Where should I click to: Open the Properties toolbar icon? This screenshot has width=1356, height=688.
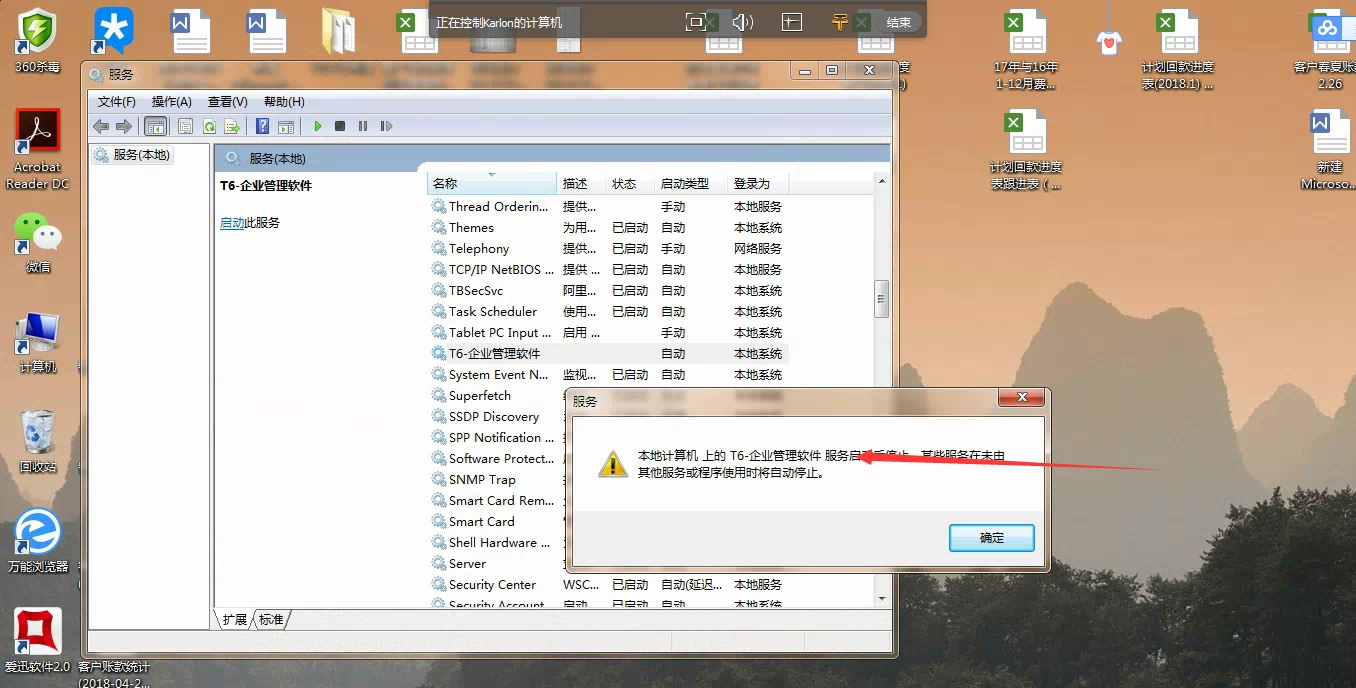point(185,126)
